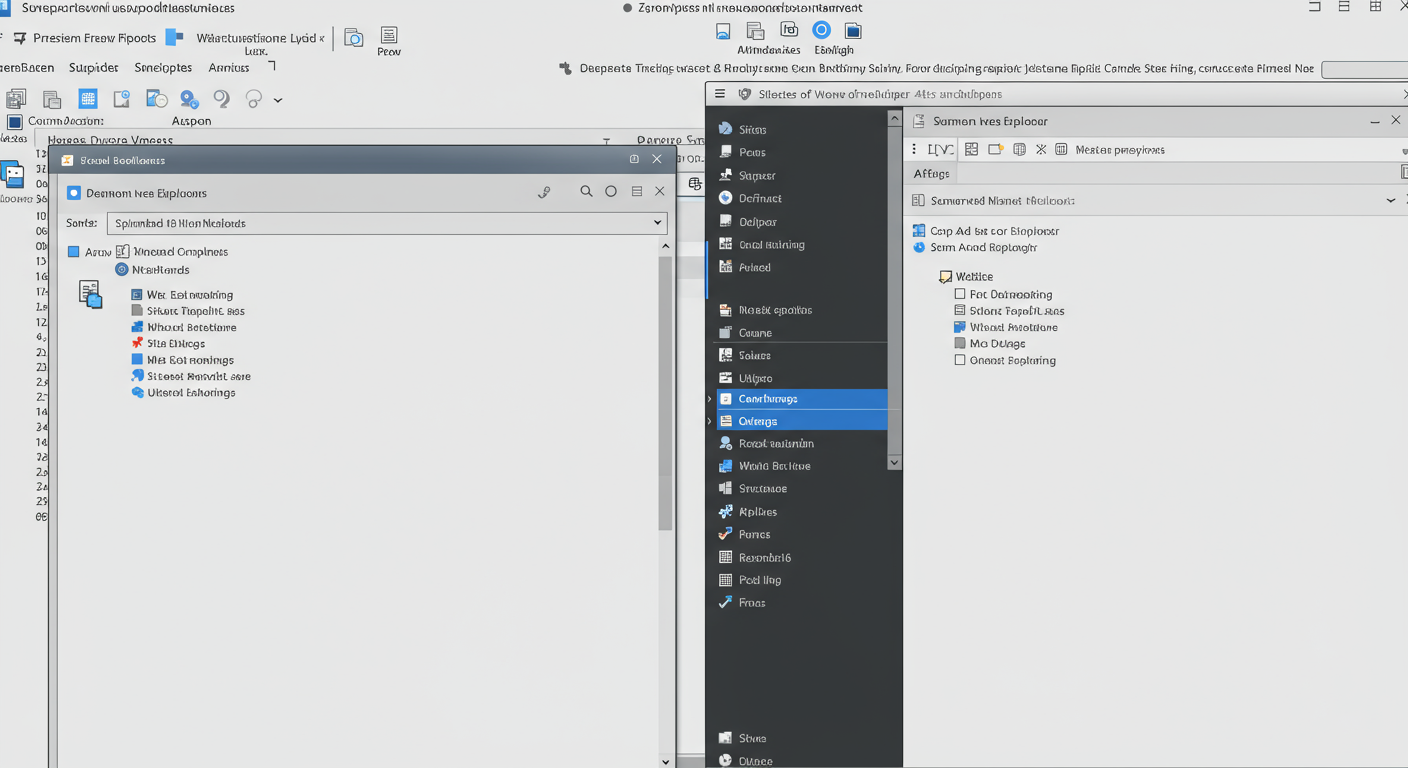Tick the 'Oneost Eoplaring' checkbox
This screenshot has height=768, width=1408.
coord(960,360)
